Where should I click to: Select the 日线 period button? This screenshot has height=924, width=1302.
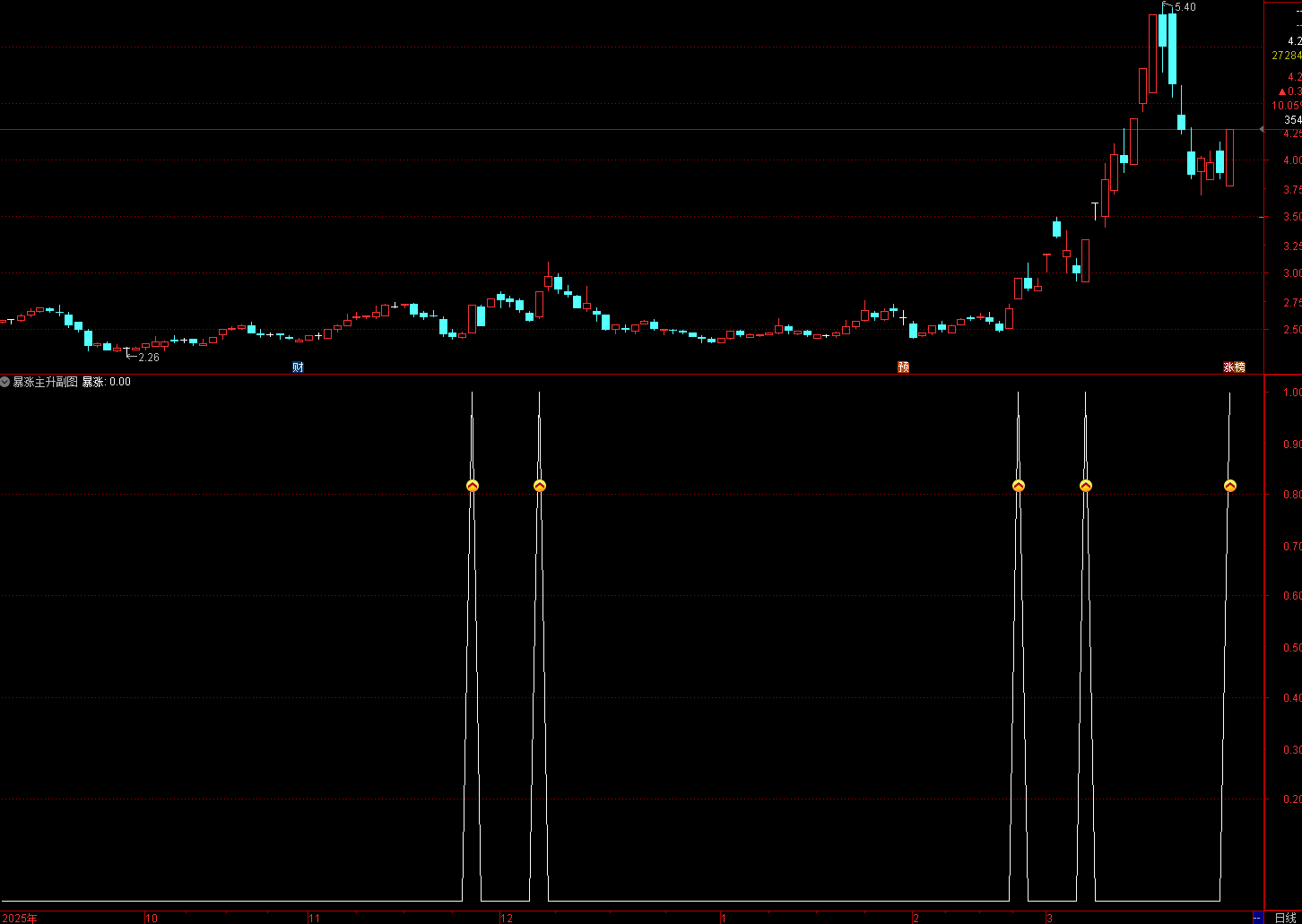1285,918
